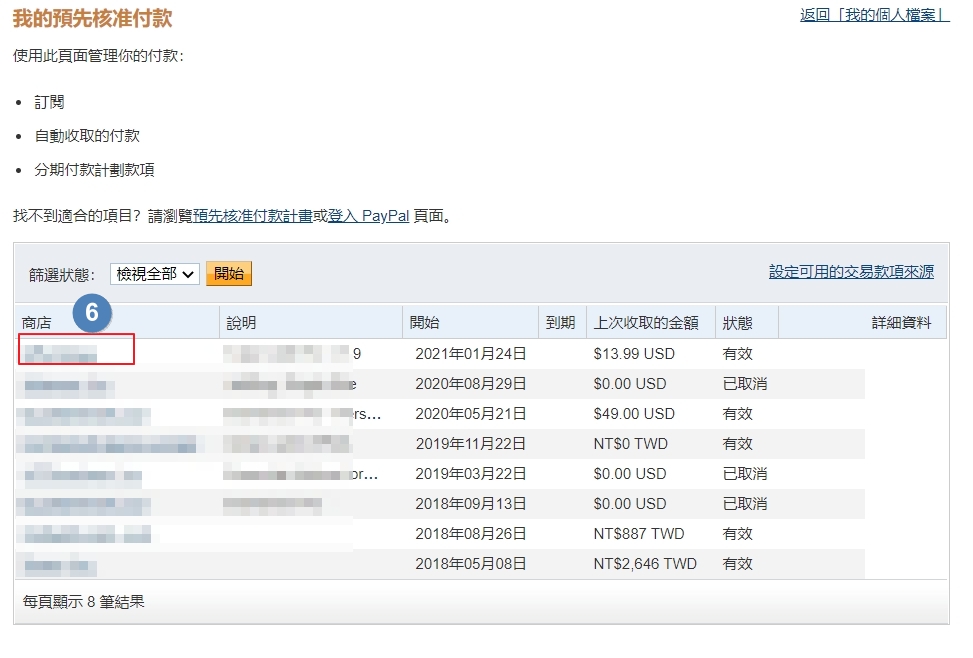Click the 每頁顯示 8 筆結果 footer text

[x=84, y=602]
